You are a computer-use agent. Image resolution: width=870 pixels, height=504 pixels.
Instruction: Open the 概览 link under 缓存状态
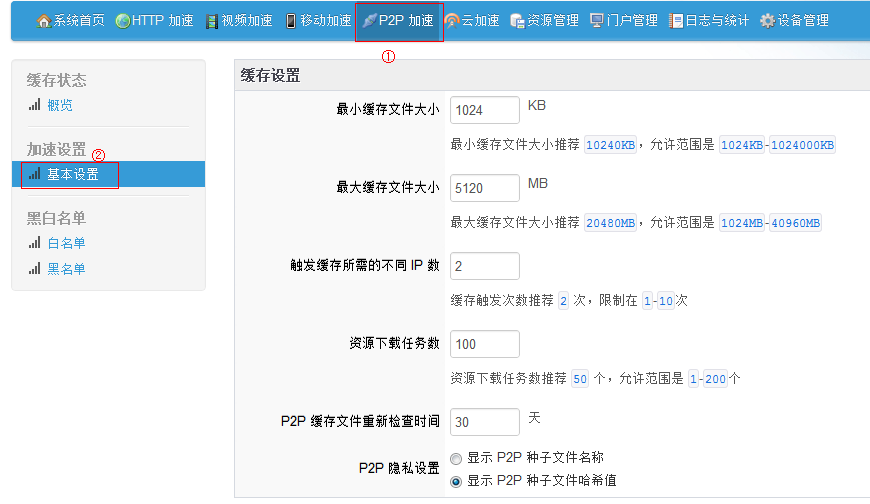click(x=60, y=105)
